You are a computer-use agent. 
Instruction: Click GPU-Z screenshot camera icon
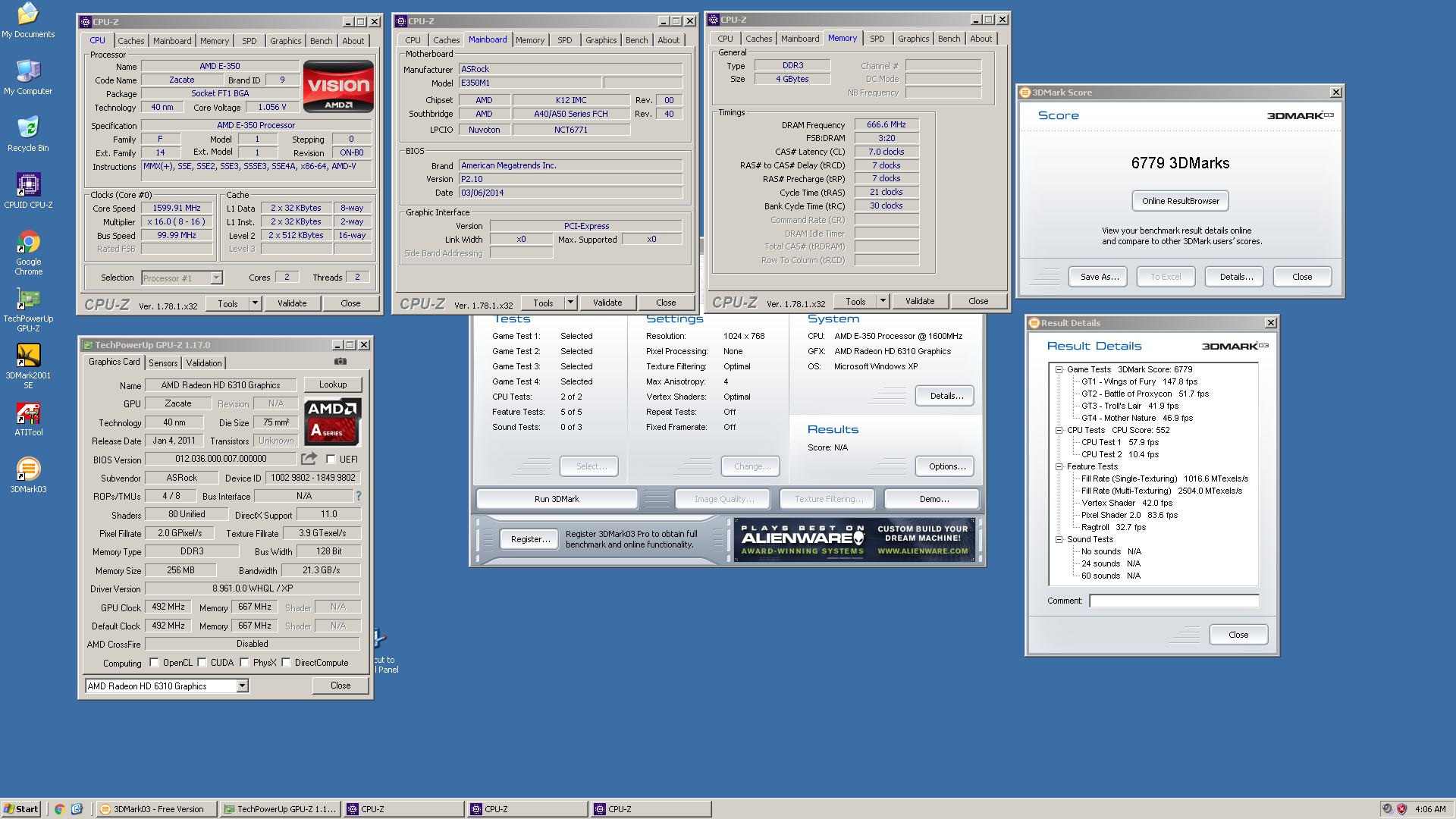click(x=340, y=362)
